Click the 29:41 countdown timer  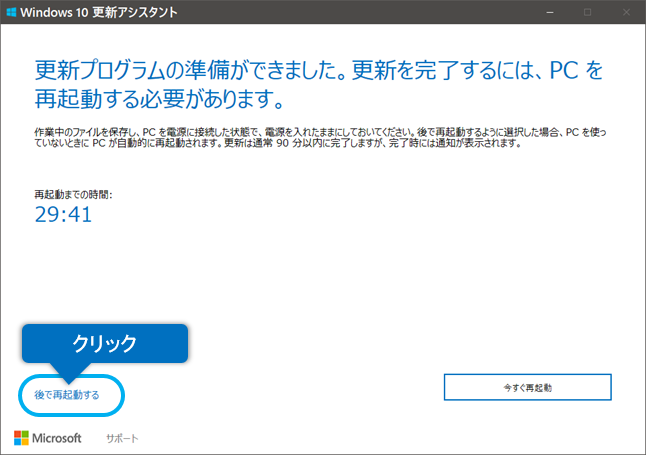coord(63,214)
